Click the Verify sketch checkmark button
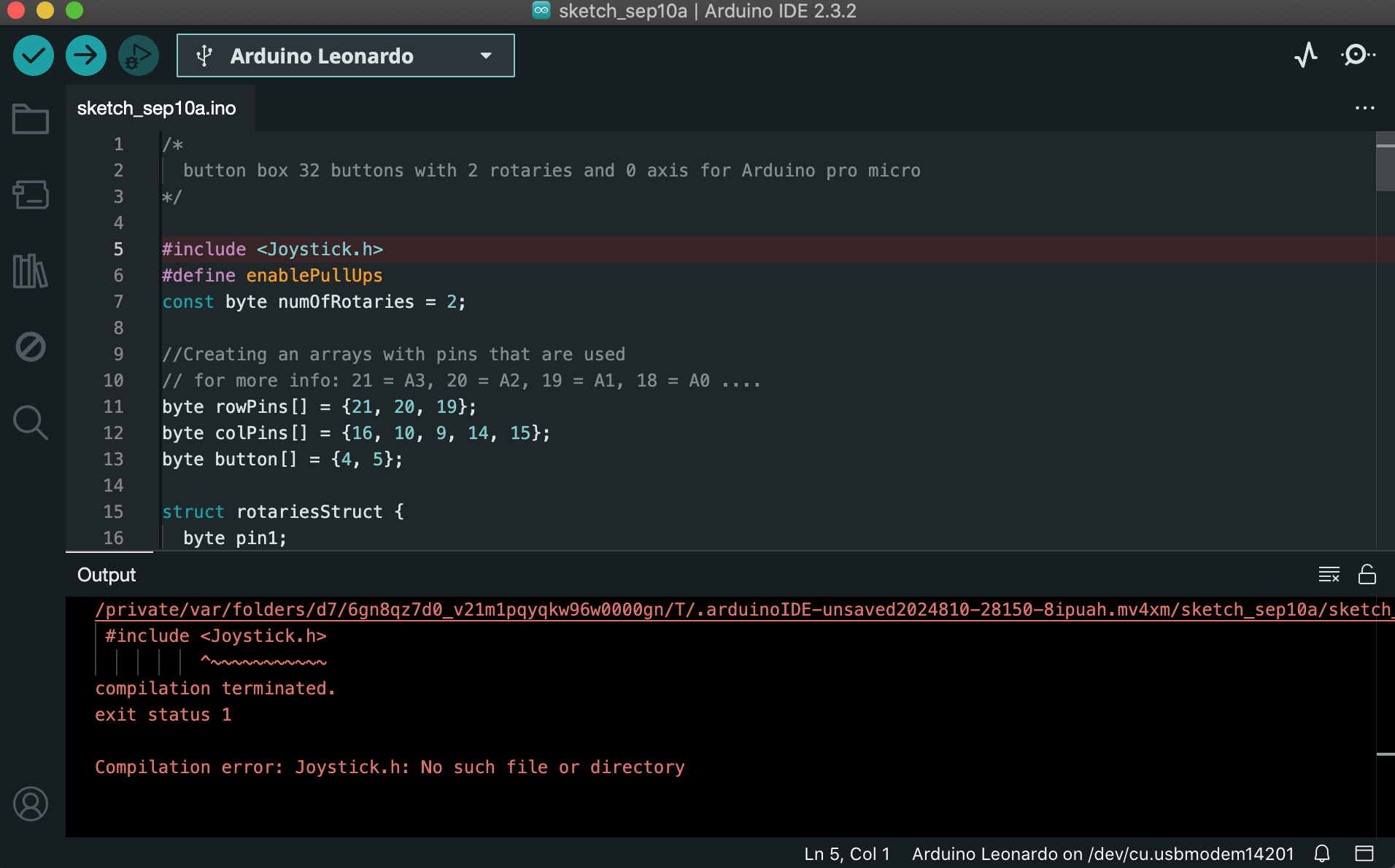This screenshot has height=868, width=1395. [x=34, y=55]
